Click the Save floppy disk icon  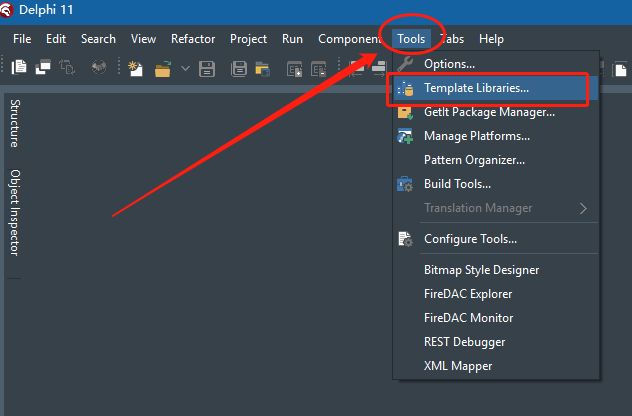click(207, 69)
